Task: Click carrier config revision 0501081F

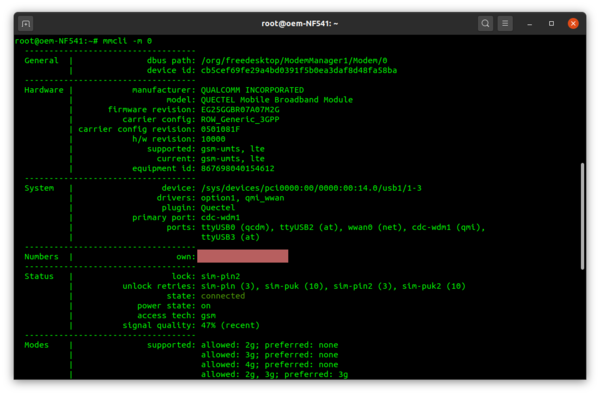Action: click(x=220, y=129)
